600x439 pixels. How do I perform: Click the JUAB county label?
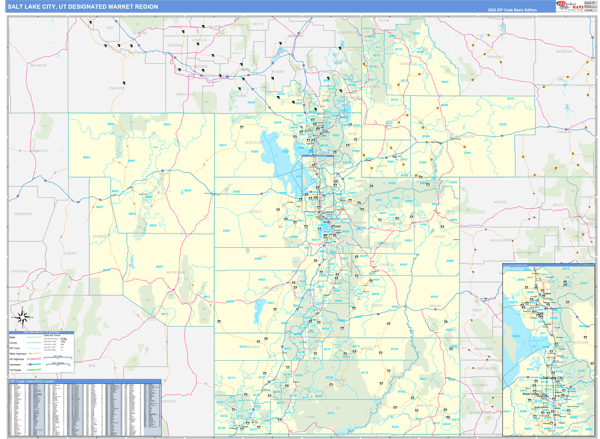click(x=262, y=257)
